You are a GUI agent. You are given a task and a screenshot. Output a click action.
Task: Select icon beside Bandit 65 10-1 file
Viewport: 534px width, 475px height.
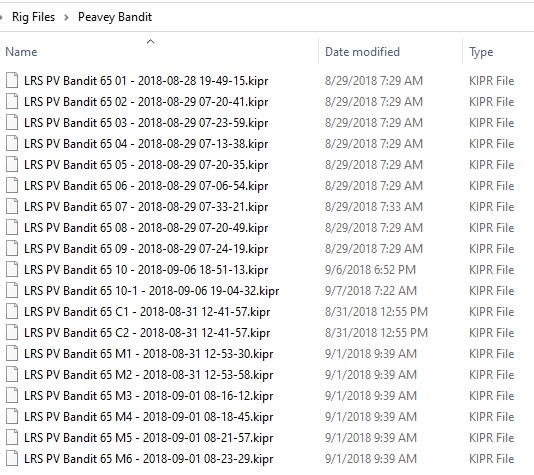[x=12, y=291]
